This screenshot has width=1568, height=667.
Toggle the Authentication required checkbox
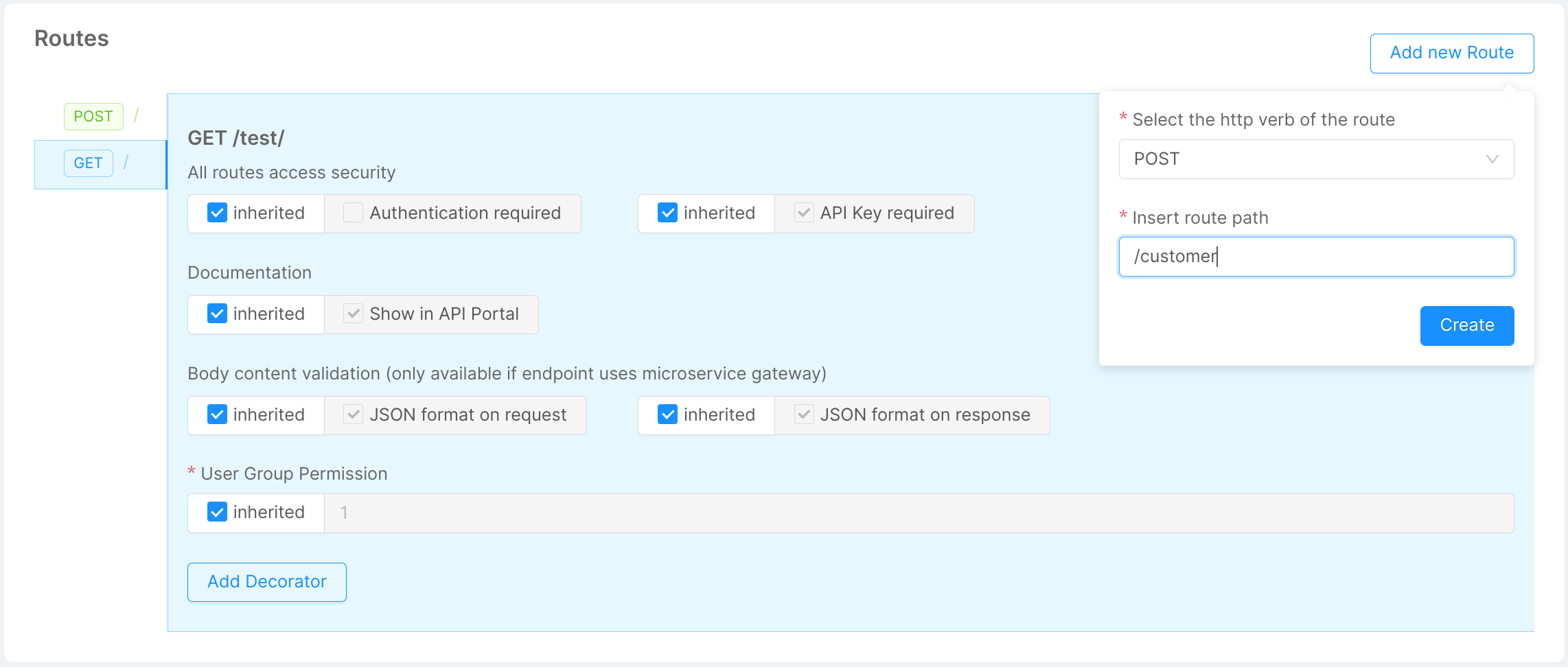pos(353,213)
